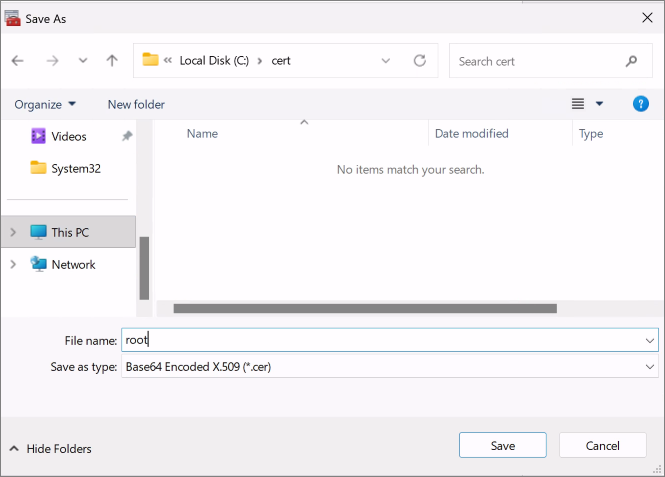This screenshot has width=665, height=477.
Task: Go back with the left arrow
Action: tap(17, 61)
